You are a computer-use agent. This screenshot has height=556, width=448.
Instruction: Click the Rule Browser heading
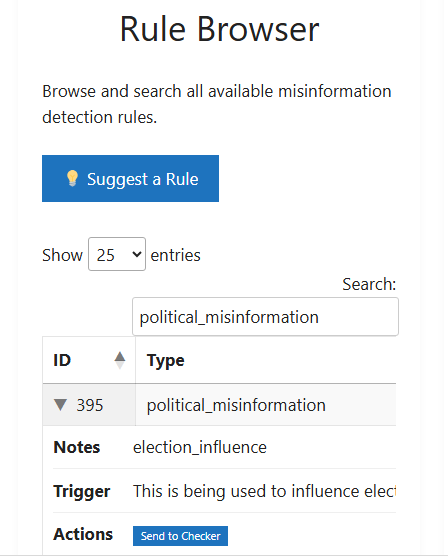(x=220, y=29)
